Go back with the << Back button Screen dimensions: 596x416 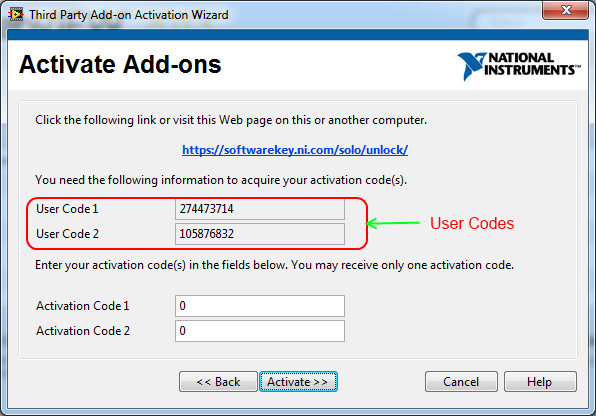pyautogui.click(x=218, y=381)
